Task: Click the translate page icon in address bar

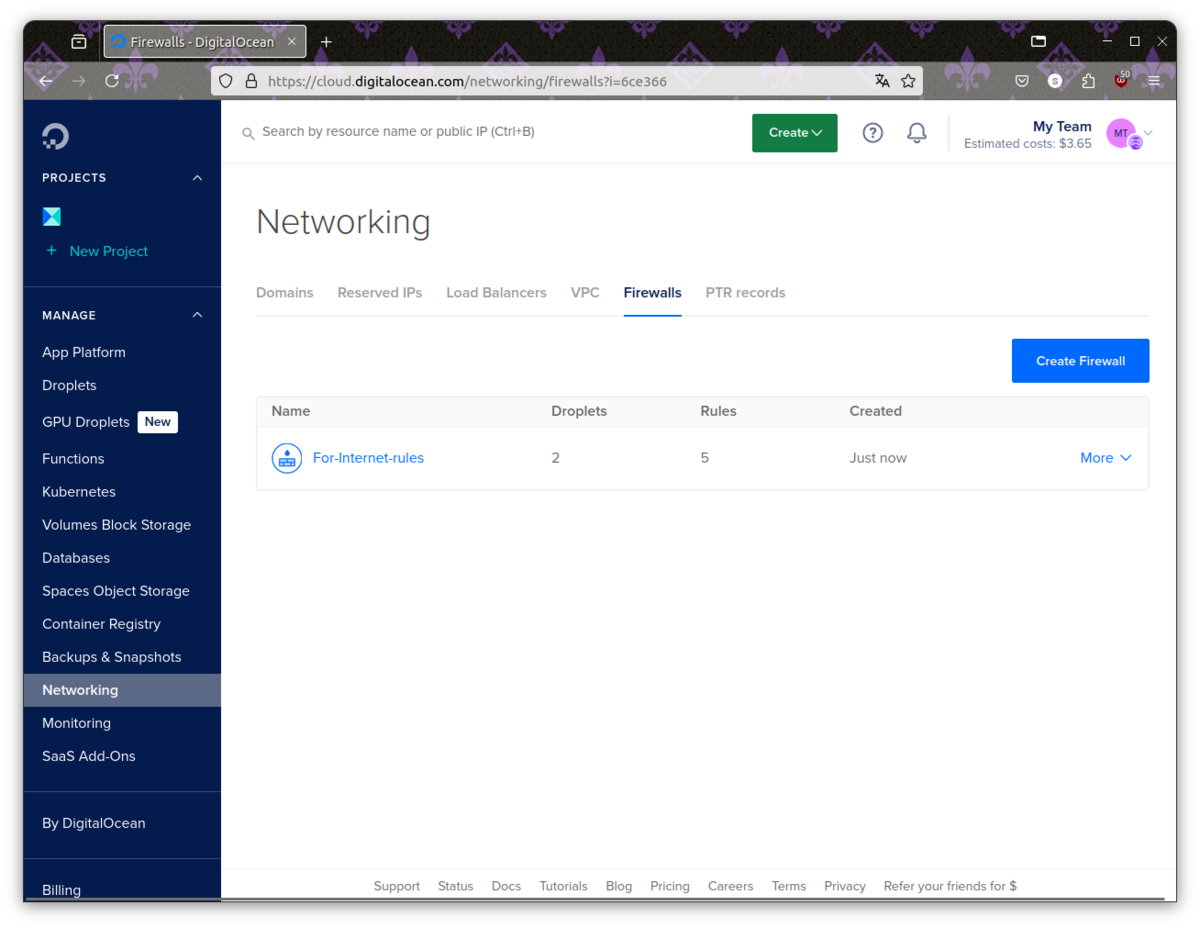Action: pos(882,81)
